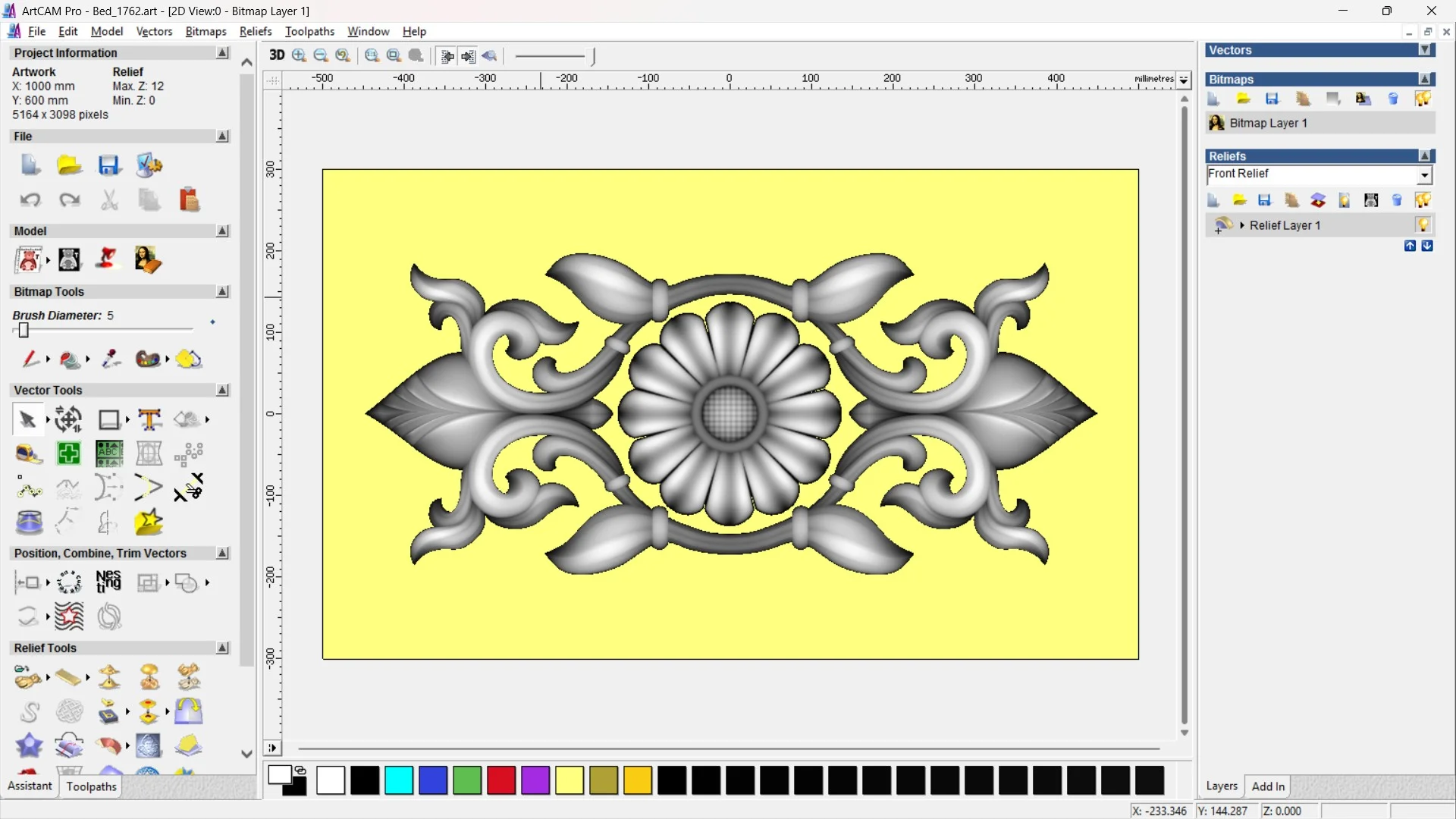Toggle all relief layers visibility bulb

click(x=1423, y=200)
